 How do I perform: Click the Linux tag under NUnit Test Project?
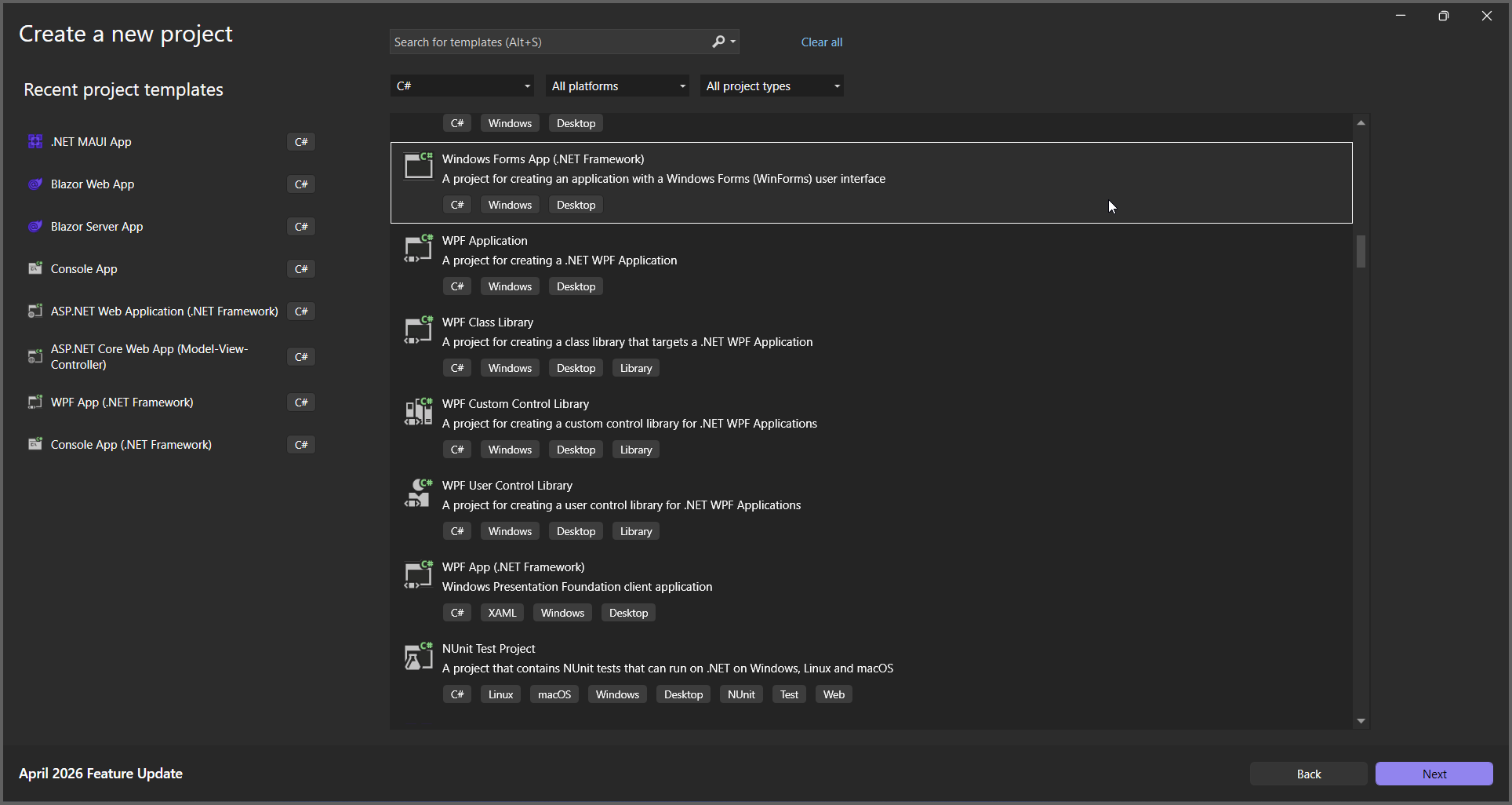tap(500, 694)
